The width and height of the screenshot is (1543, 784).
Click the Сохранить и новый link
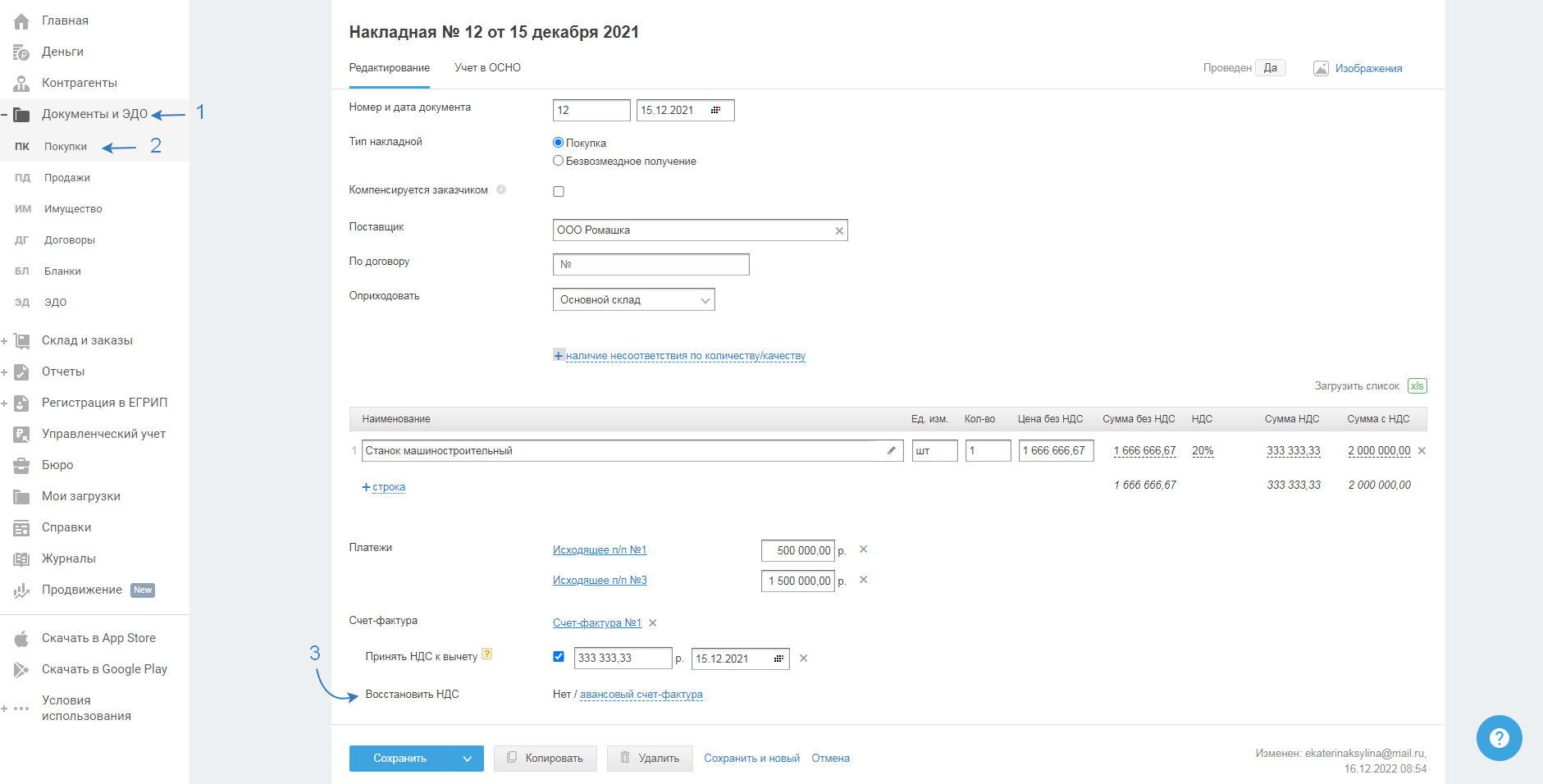pos(751,759)
